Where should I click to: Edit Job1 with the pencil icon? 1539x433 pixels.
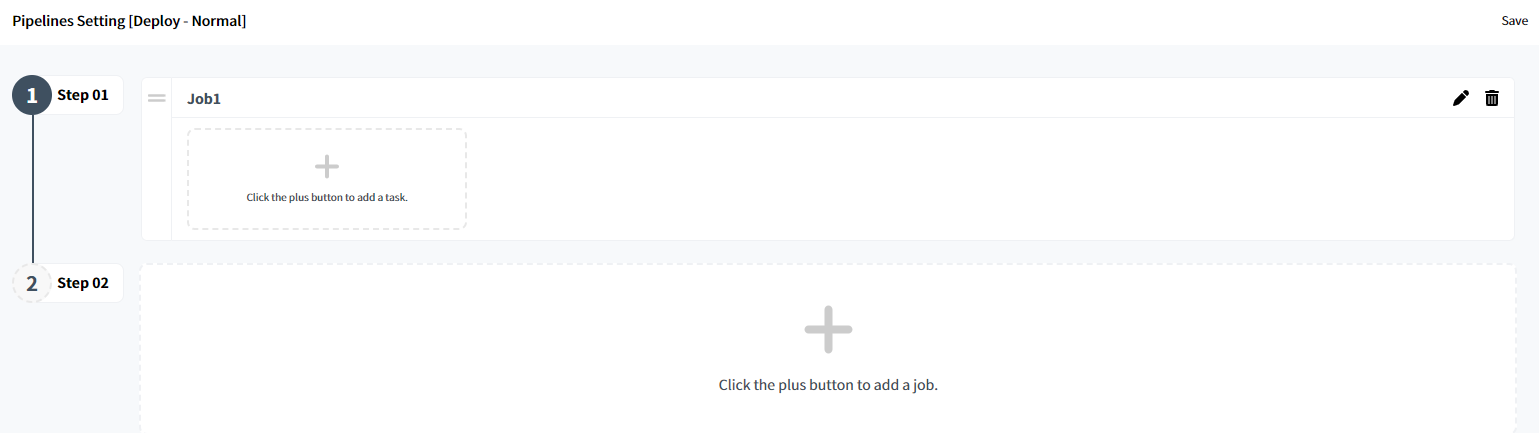(1461, 98)
